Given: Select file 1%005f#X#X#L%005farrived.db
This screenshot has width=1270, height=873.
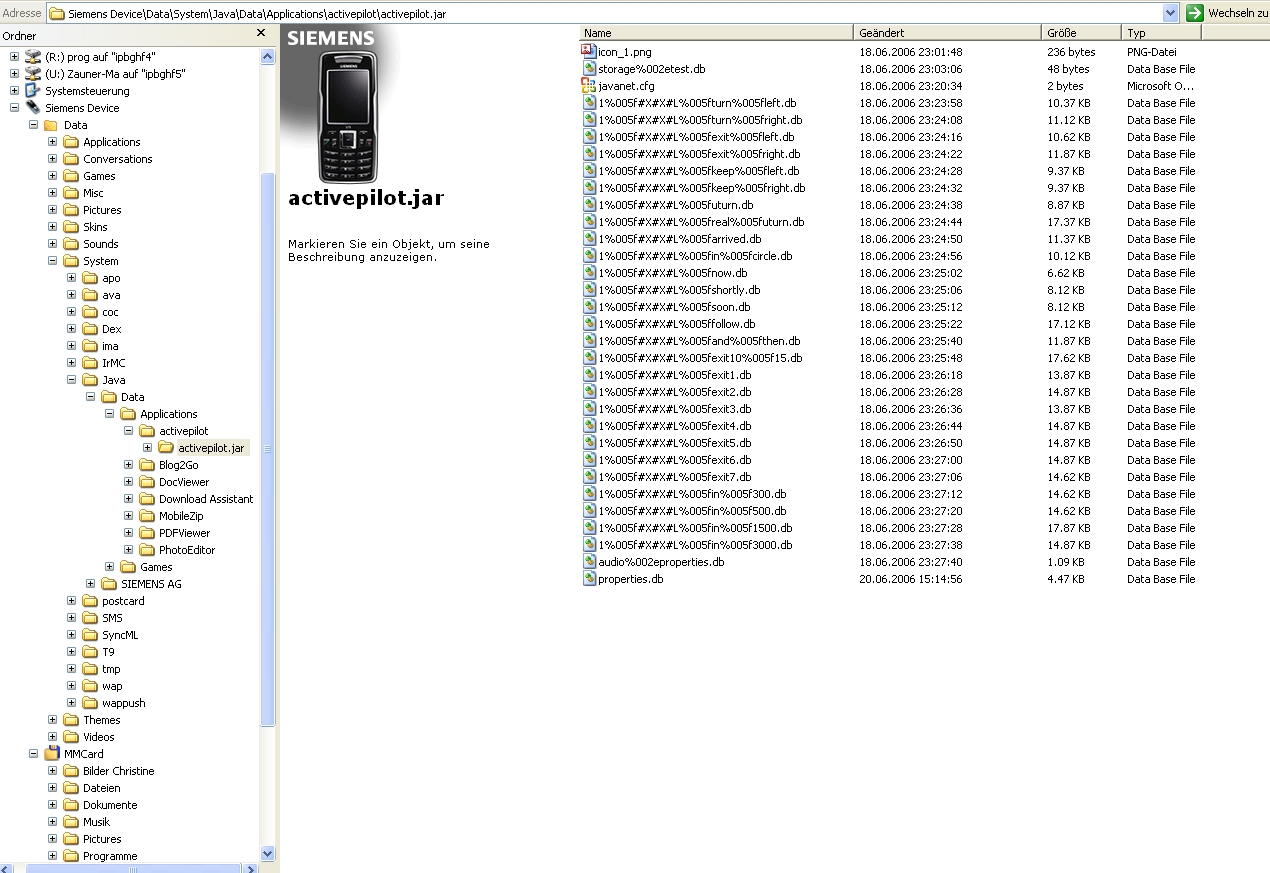Looking at the screenshot, I should pyautogui.click(x=679, y=239).
